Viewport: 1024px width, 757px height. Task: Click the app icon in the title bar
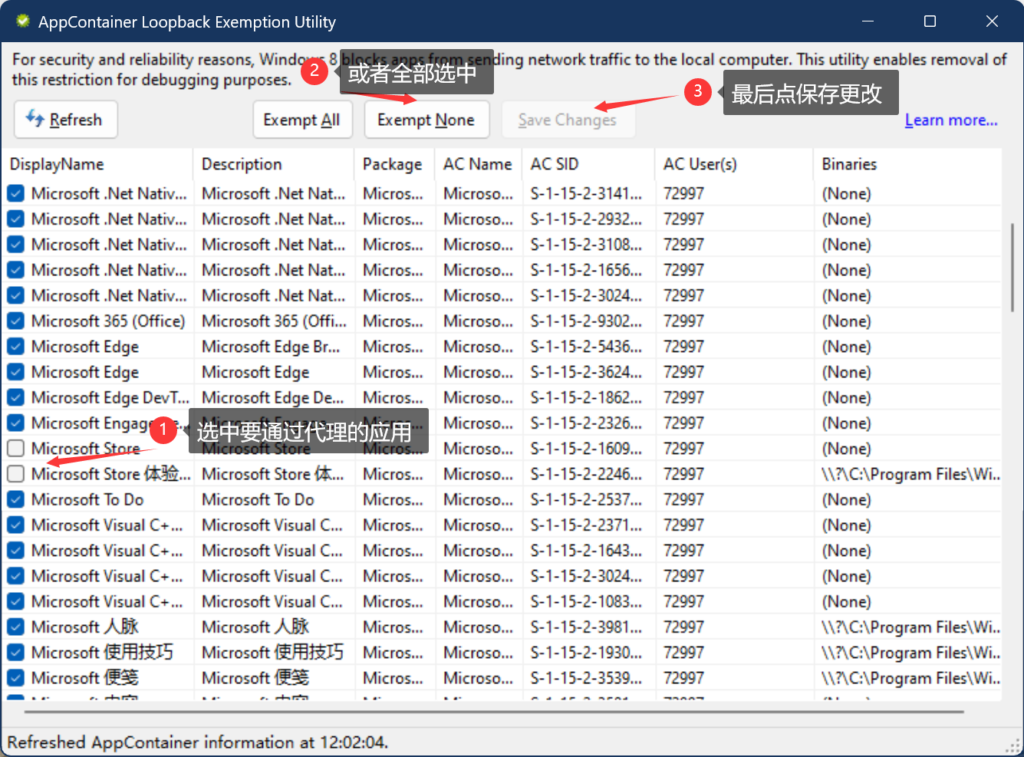[23, 21]
